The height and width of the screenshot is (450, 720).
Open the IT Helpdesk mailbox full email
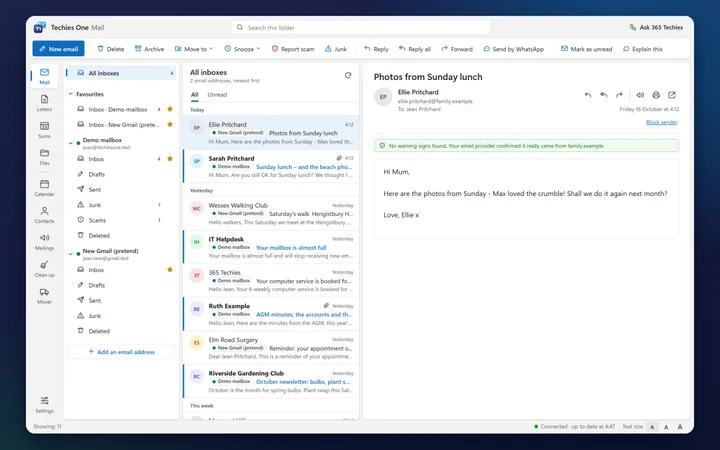271,247
